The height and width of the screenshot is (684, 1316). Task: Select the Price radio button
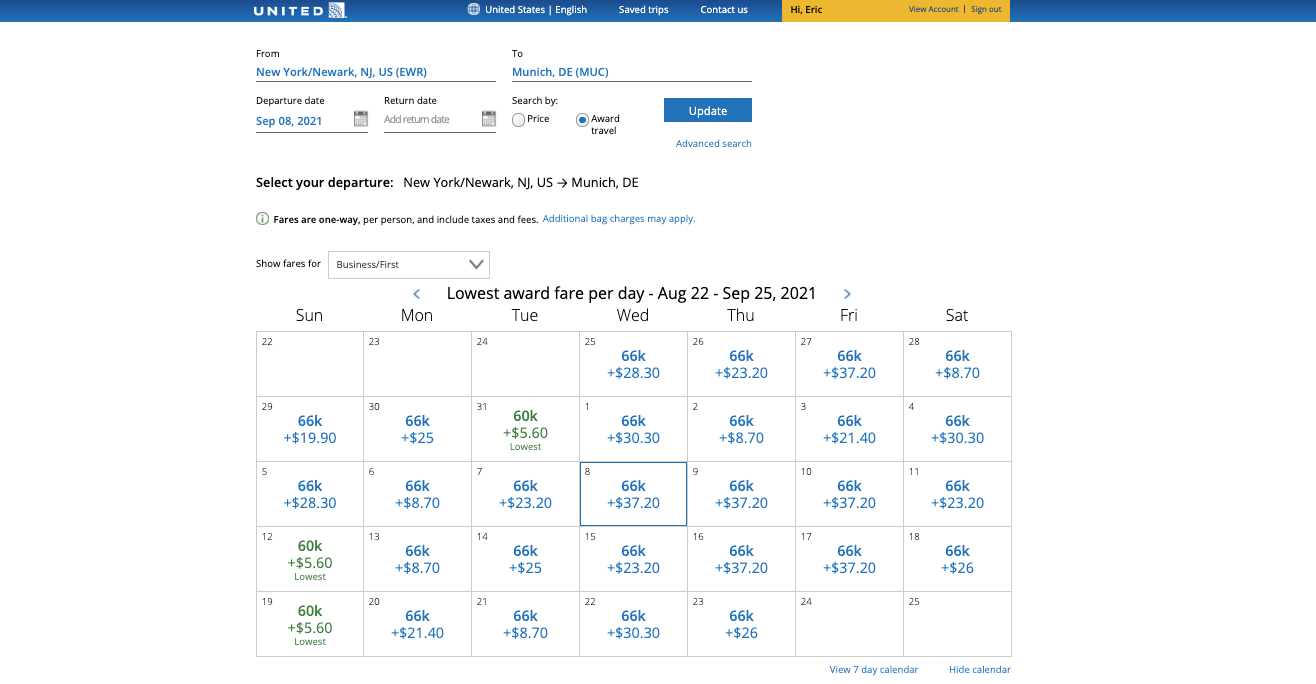pos(519,120)
